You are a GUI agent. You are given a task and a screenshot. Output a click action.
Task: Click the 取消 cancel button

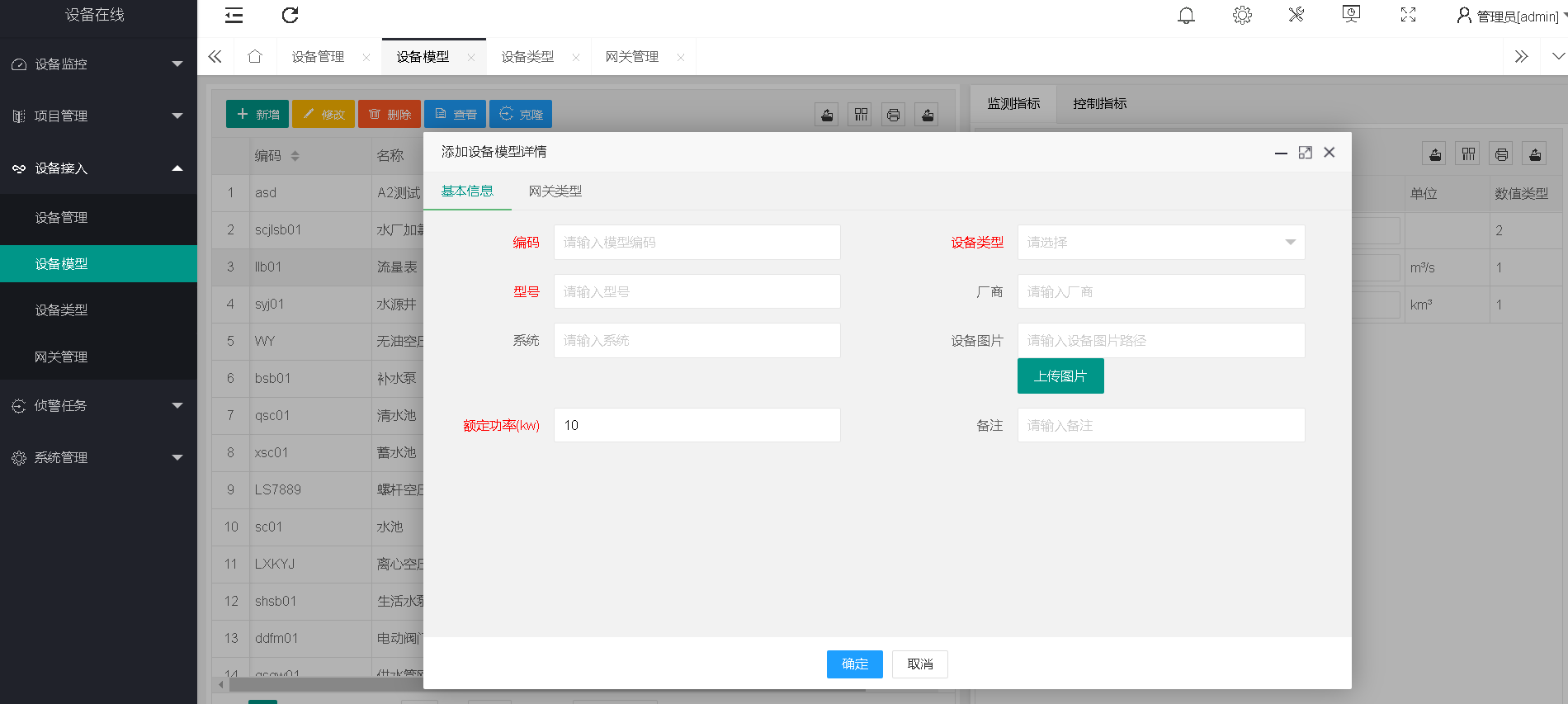pos(920,664)
